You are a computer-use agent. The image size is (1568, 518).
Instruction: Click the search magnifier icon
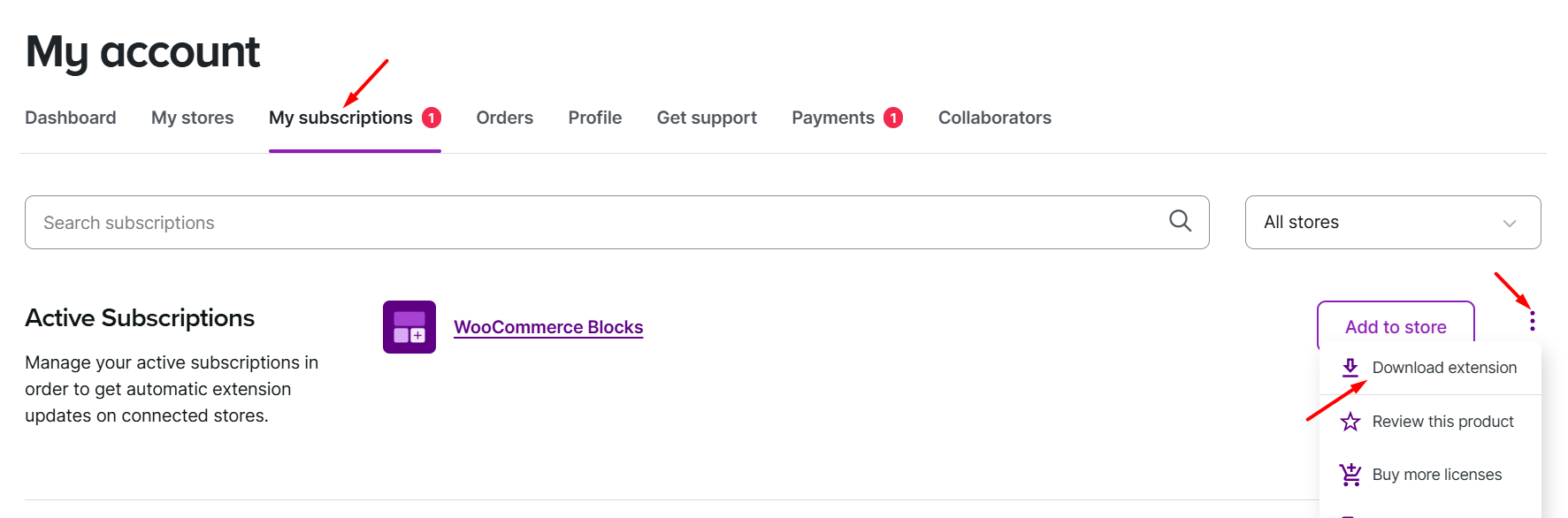click(x=1180, y=221)
